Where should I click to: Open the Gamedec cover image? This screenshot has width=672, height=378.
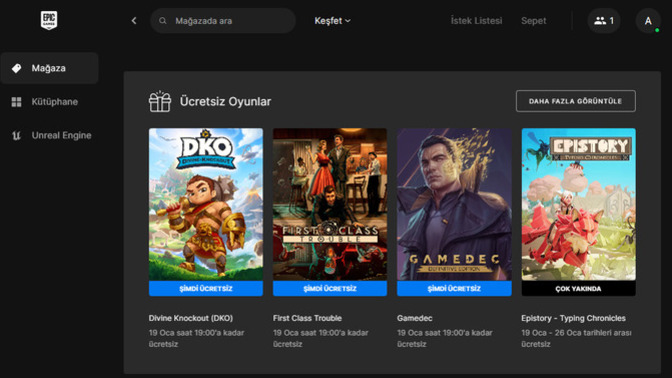(454, 204)
